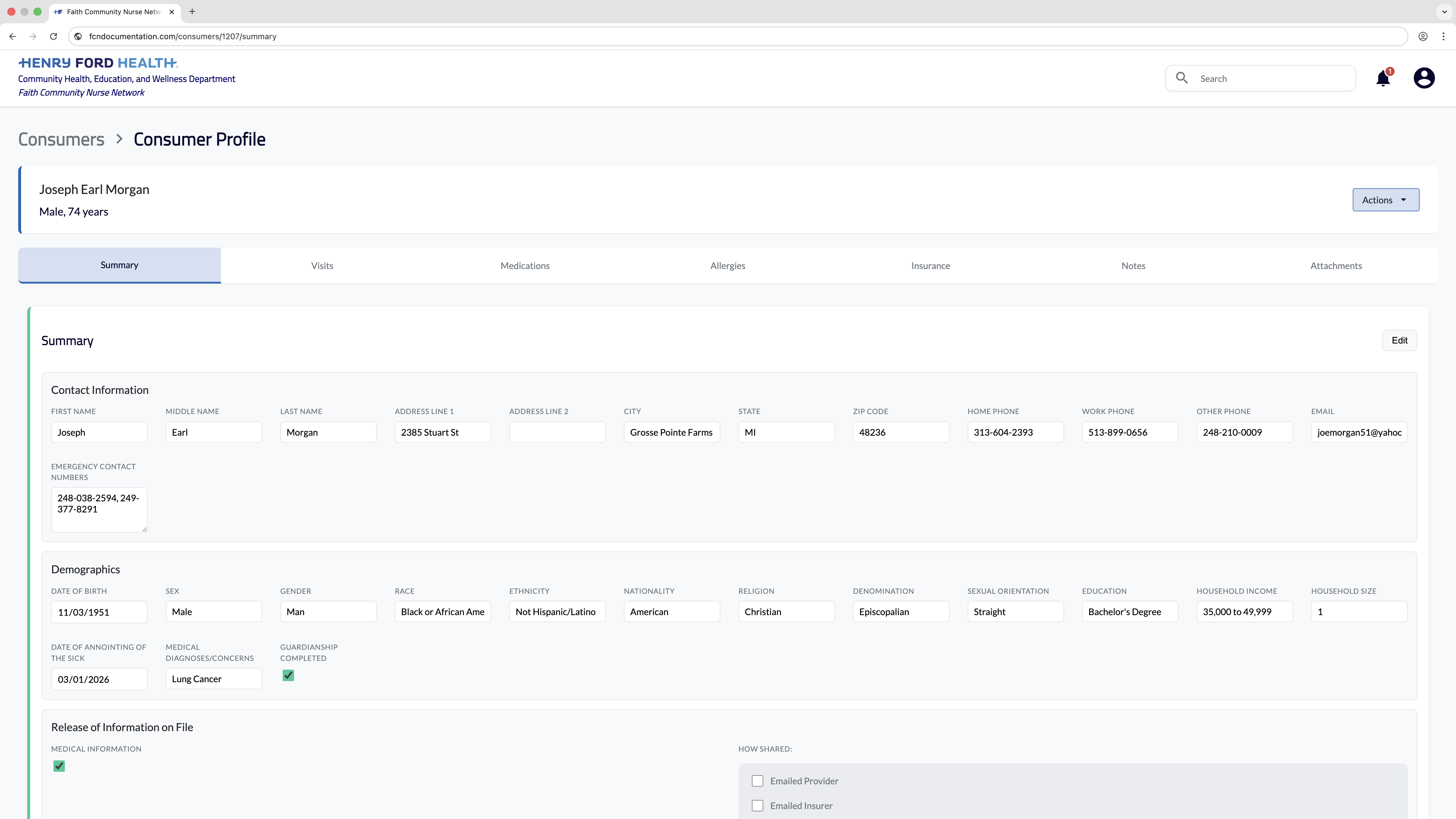Select the Summary tab
The image size is (1456, 819).
tap(119, 265)
